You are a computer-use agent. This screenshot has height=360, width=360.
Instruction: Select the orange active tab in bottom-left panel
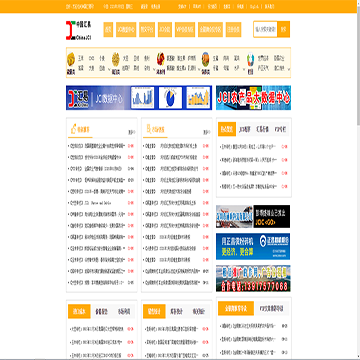coord(79,311)
